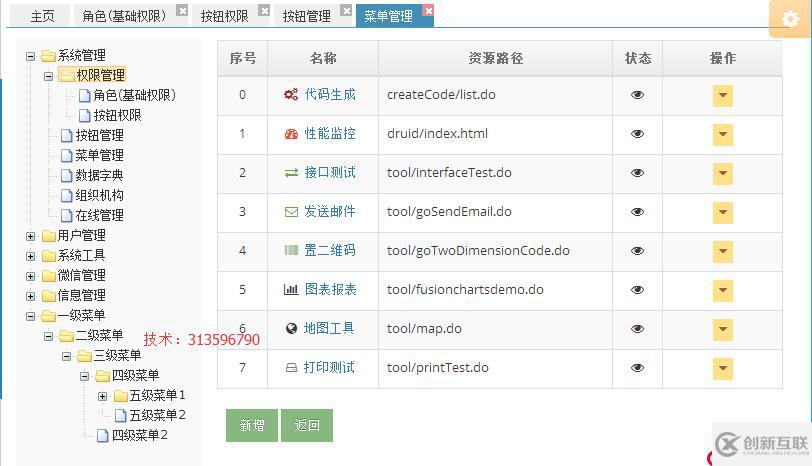812x466 pixels.
Task: Toggle visibility eye for 图表报表
Action: click(637, 290)
